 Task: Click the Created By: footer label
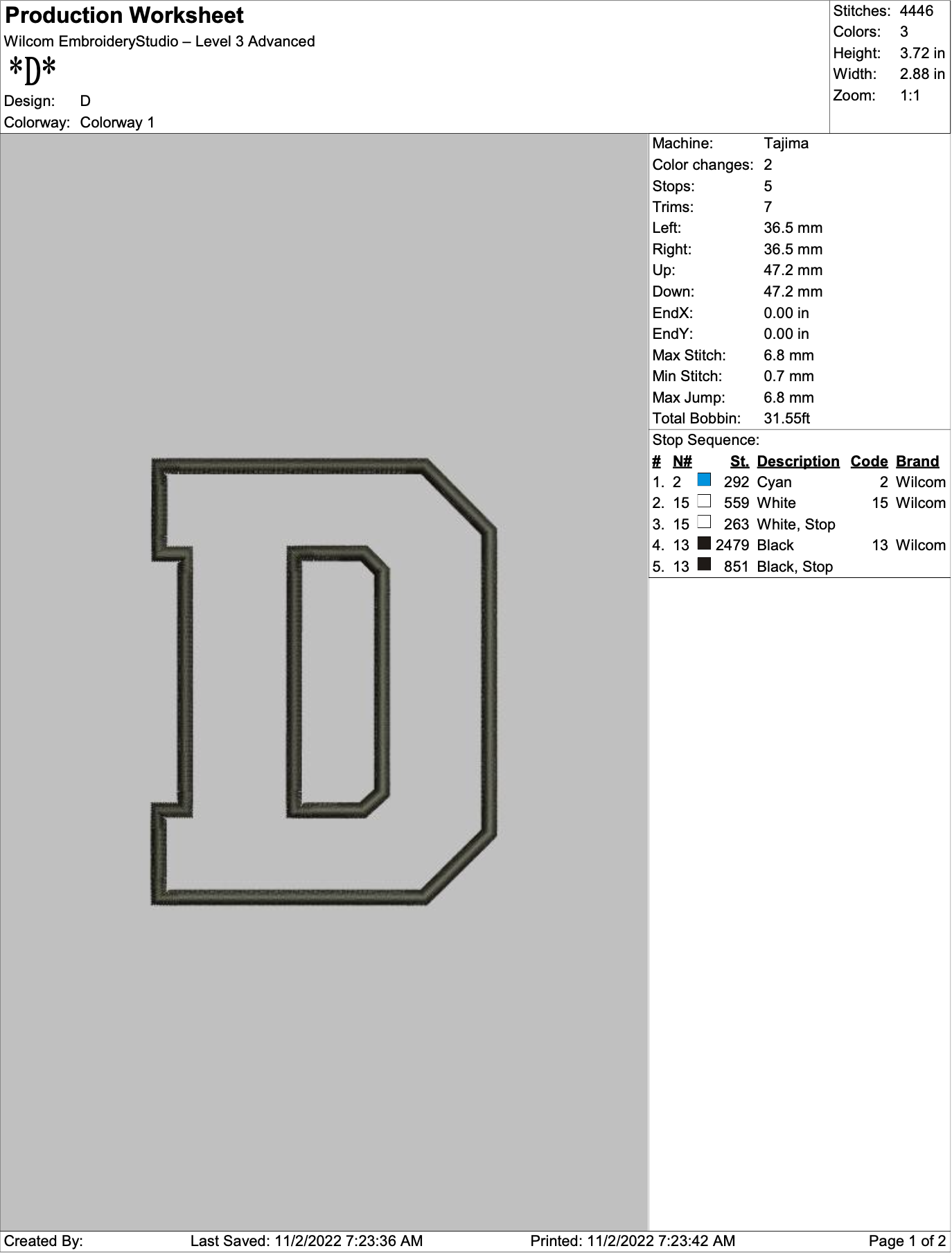tap(44, 1241)
